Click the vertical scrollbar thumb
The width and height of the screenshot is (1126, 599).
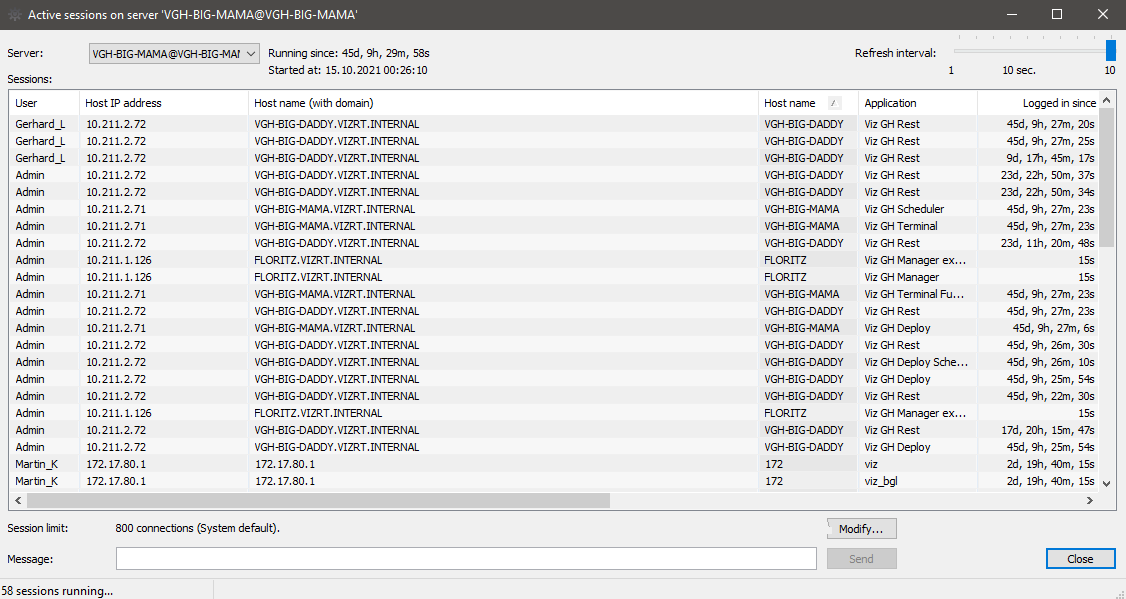pyautogui.click(x=1107, y=177)
